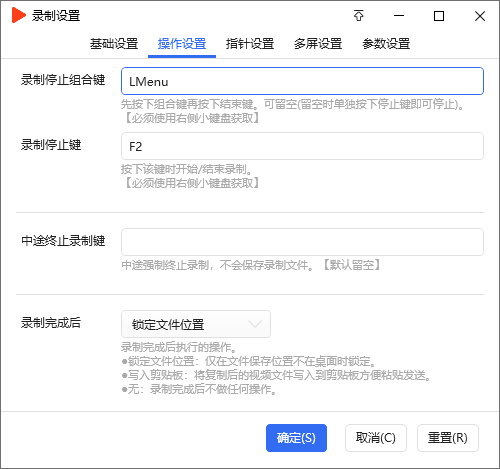Select the 操作设置 tab
Image resolution: width=500 pixels, height=469 pixels.
click(x=182, y=44)
